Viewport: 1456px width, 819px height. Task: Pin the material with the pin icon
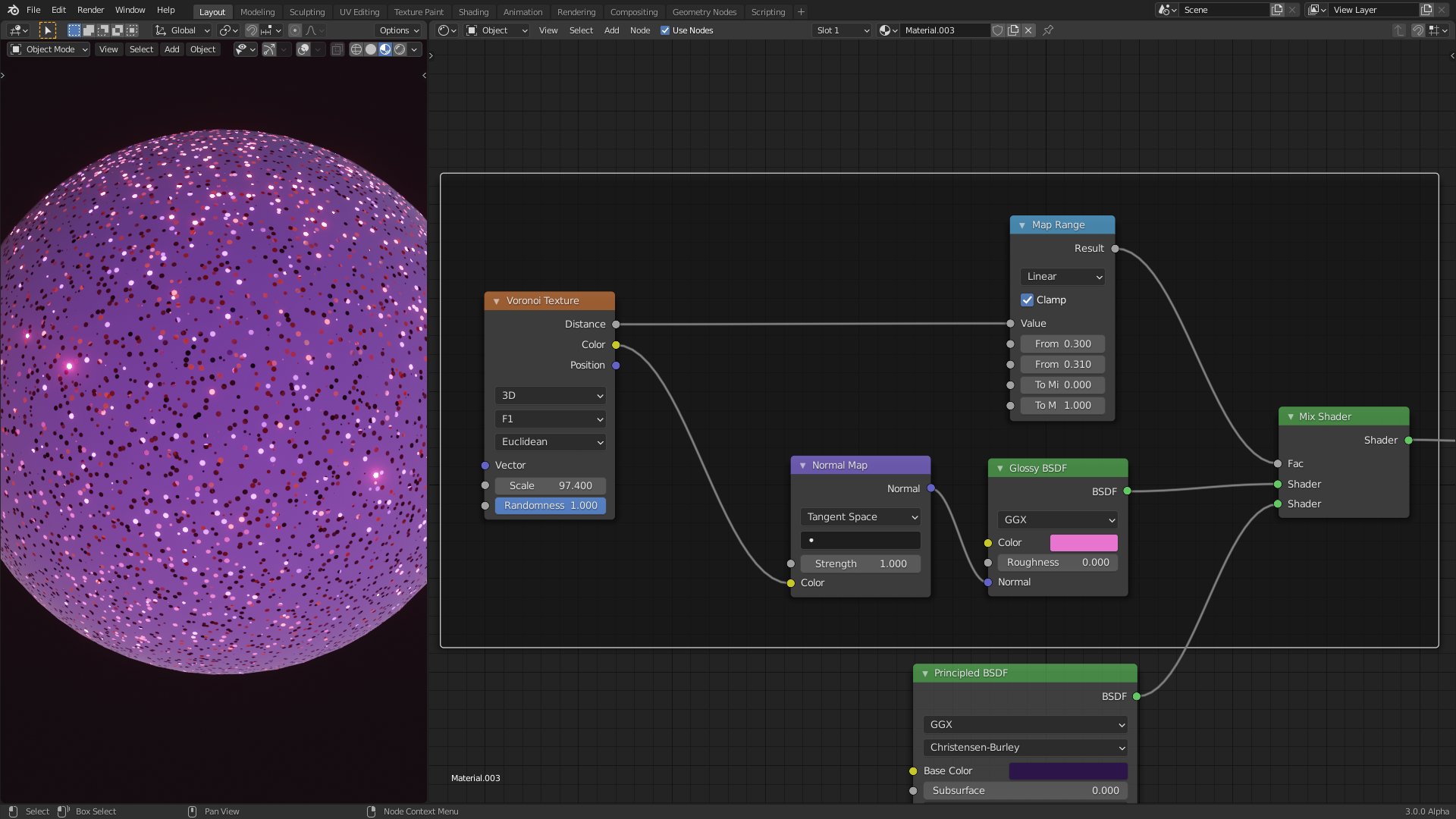tap(1048, 30)
